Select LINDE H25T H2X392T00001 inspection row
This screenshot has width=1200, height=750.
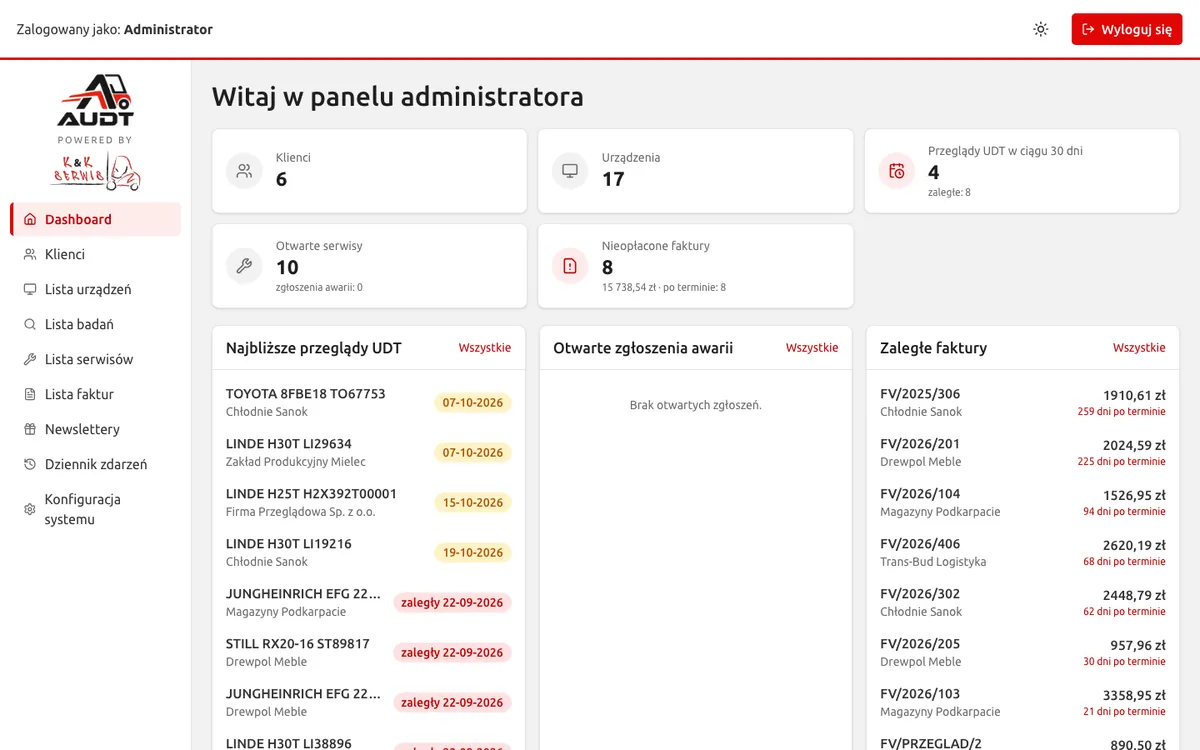coord(368,503)
